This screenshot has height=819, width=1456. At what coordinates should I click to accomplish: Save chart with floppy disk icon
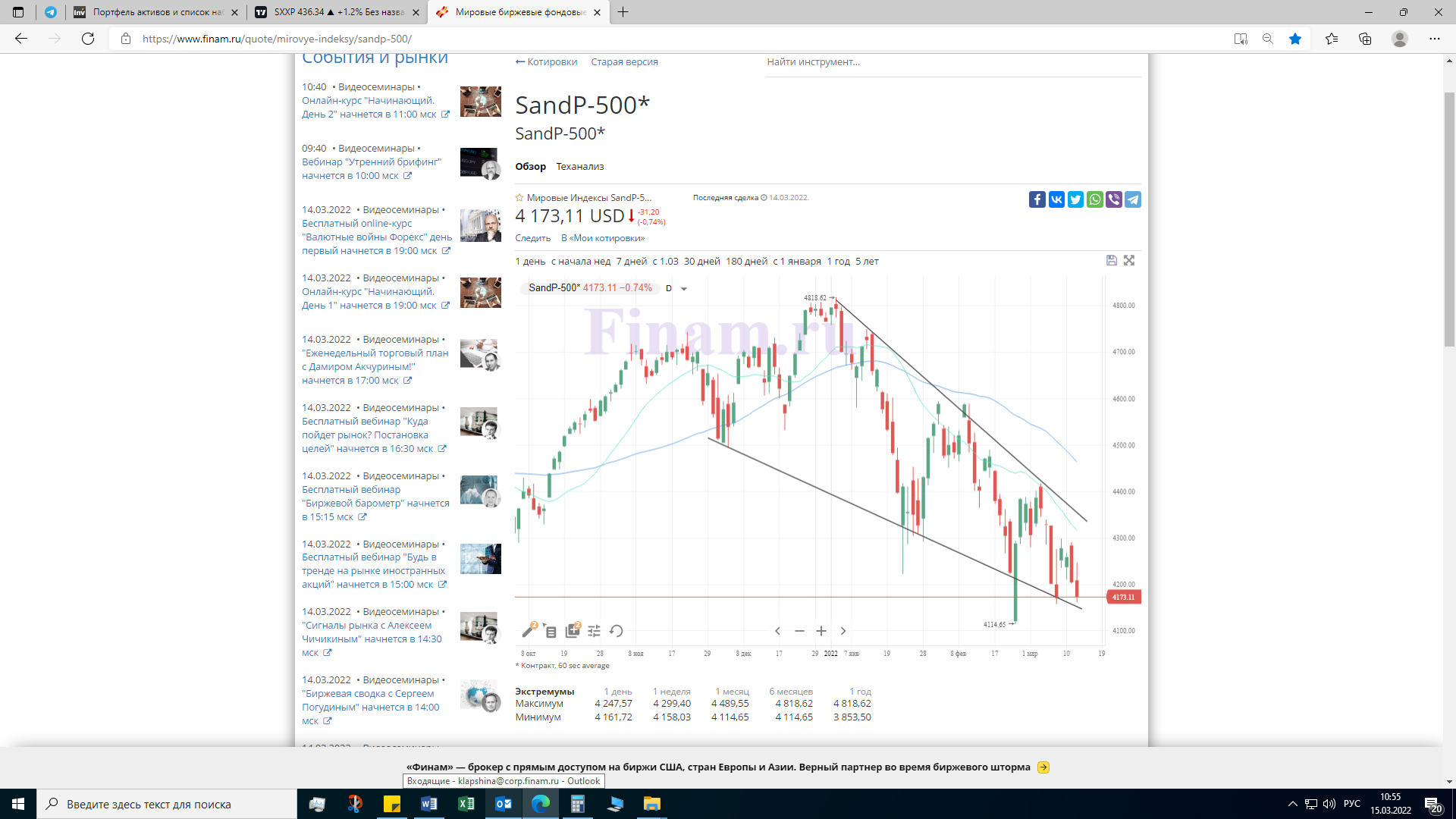1112,260
